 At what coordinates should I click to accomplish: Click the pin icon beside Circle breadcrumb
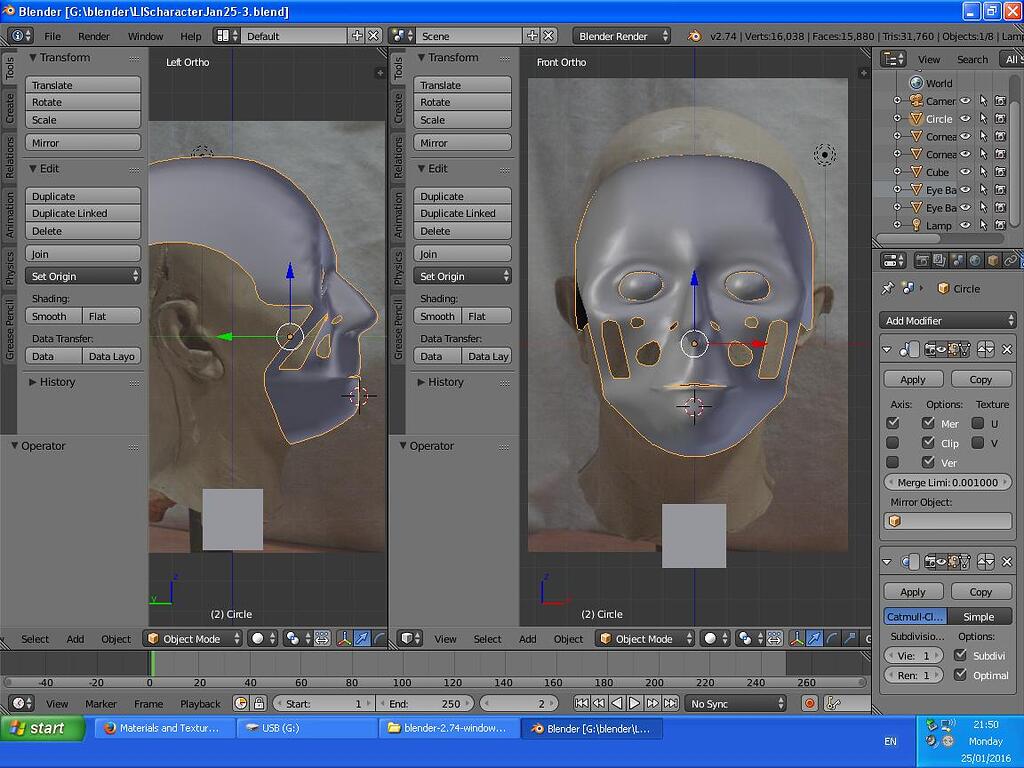[888, 288]
